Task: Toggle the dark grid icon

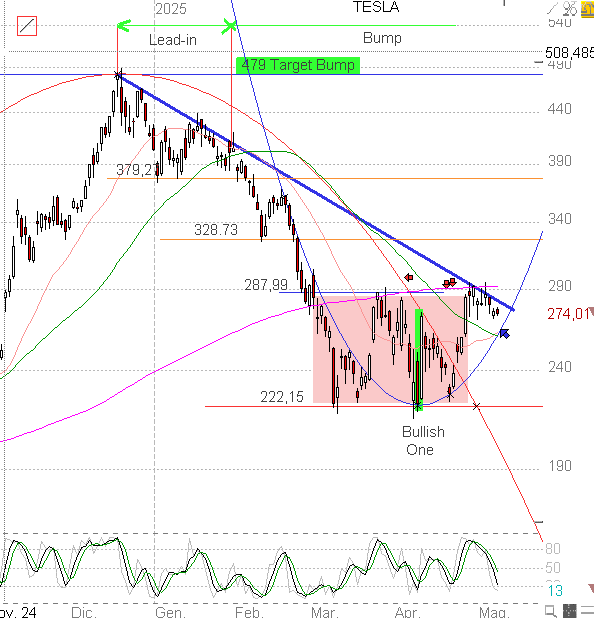Action: (x=569, y=611)
